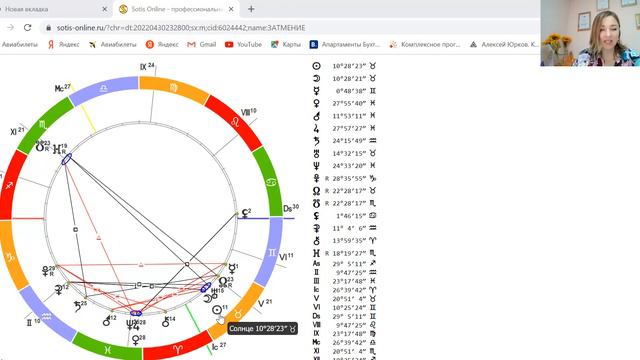Select Pluto glyph marked 29 in chart
This screenshot has height=360, width=640.
[x=45, y=271]
